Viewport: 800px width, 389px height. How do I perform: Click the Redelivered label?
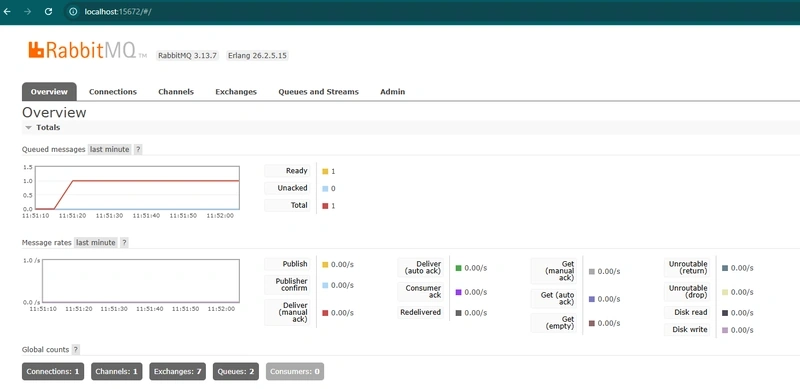click(x=420, y=312)
